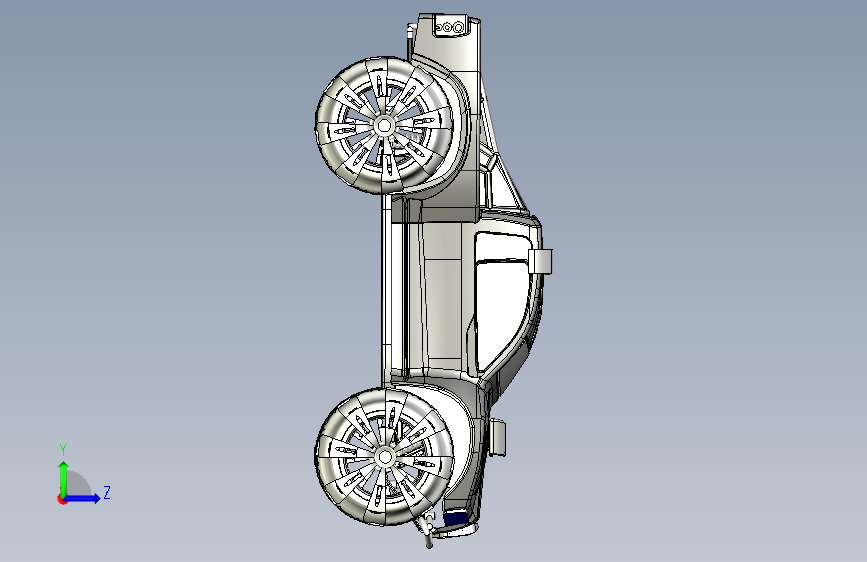Screen dimensions: 867x562
Task: Select the small rectangular block beside the lower wheel
Action: pos(498,437)
